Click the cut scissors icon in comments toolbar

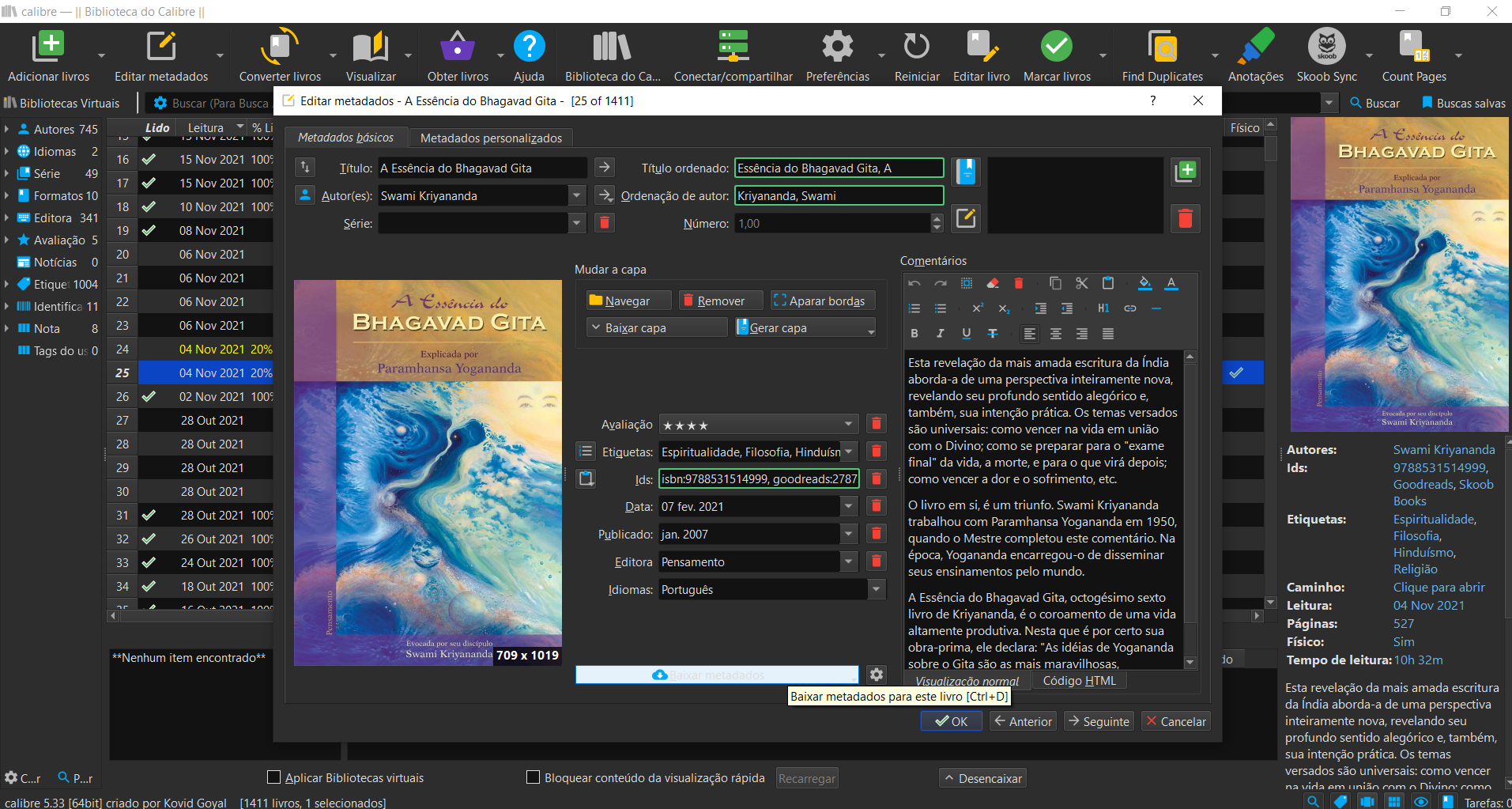click(x=1082, y=283)
